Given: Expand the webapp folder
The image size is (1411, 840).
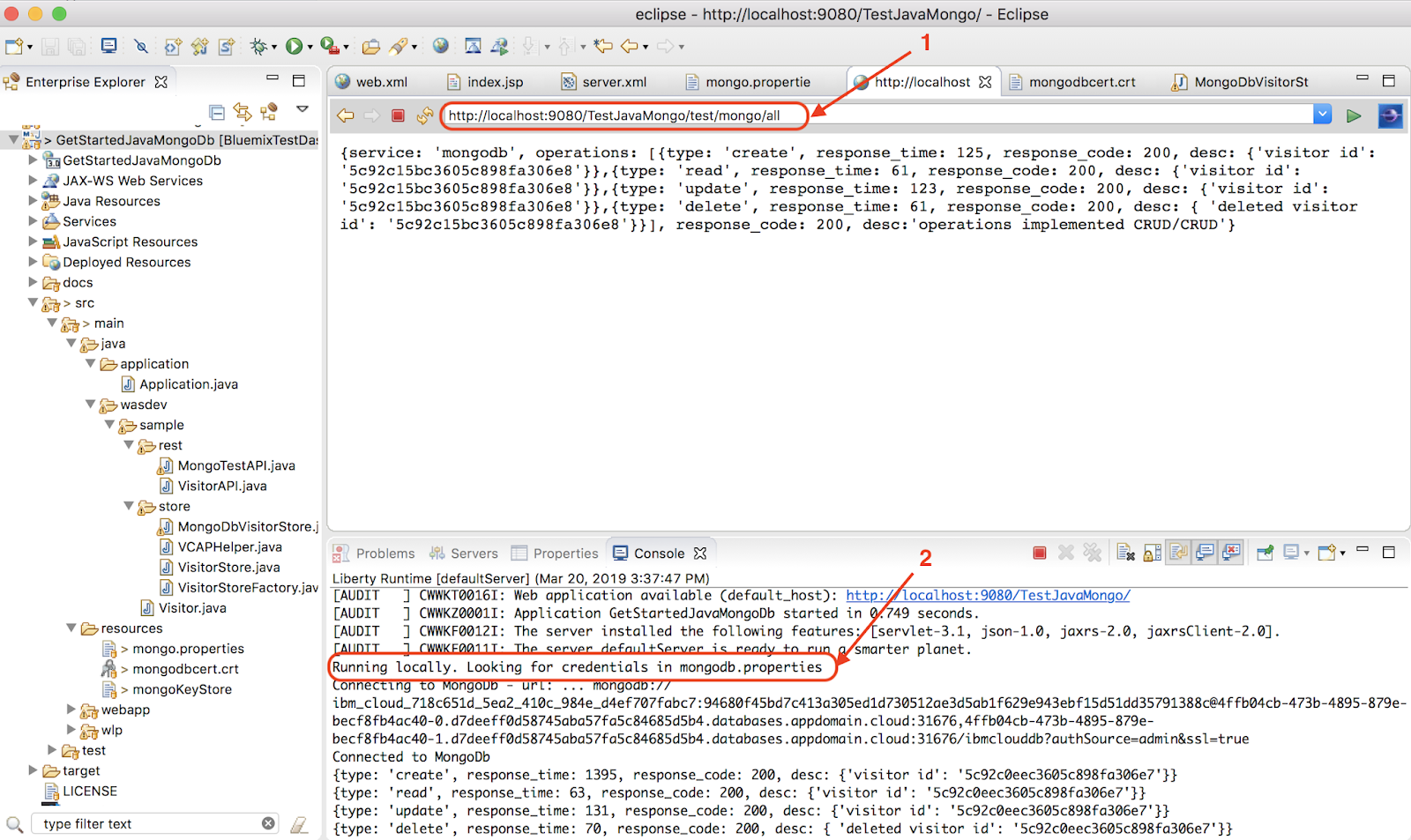Looking at the screenshot, I should coord(71,710).
